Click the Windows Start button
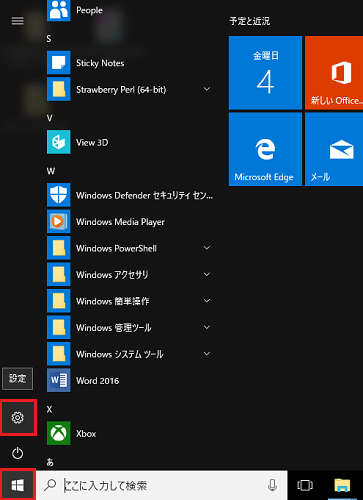This screenshot has height=500, width=363. pos(18,485)
